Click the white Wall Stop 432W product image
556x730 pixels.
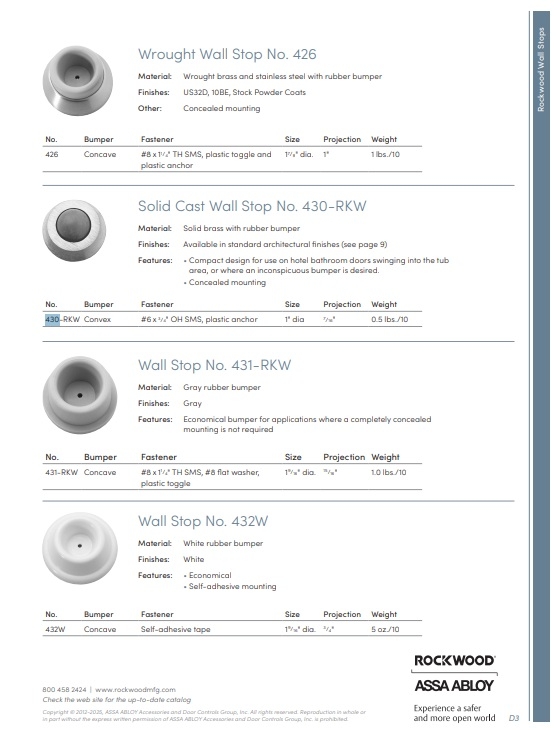[80, 548]
